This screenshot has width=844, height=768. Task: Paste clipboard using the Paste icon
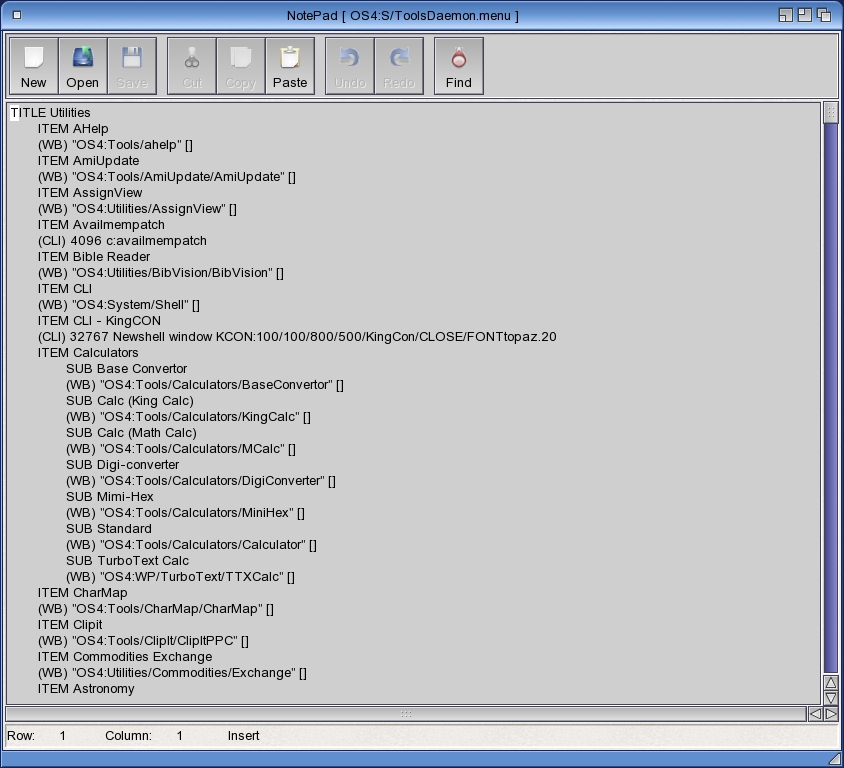click(x=290, y=66)
